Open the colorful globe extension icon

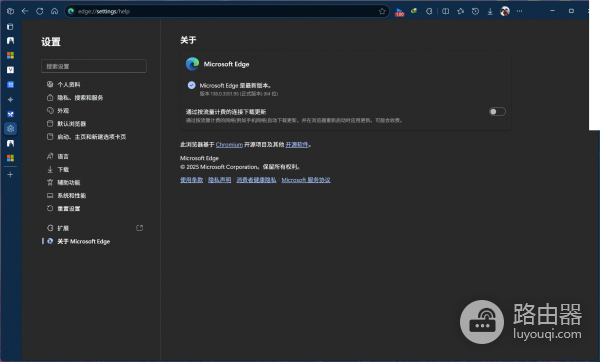[x=414, y=11]
